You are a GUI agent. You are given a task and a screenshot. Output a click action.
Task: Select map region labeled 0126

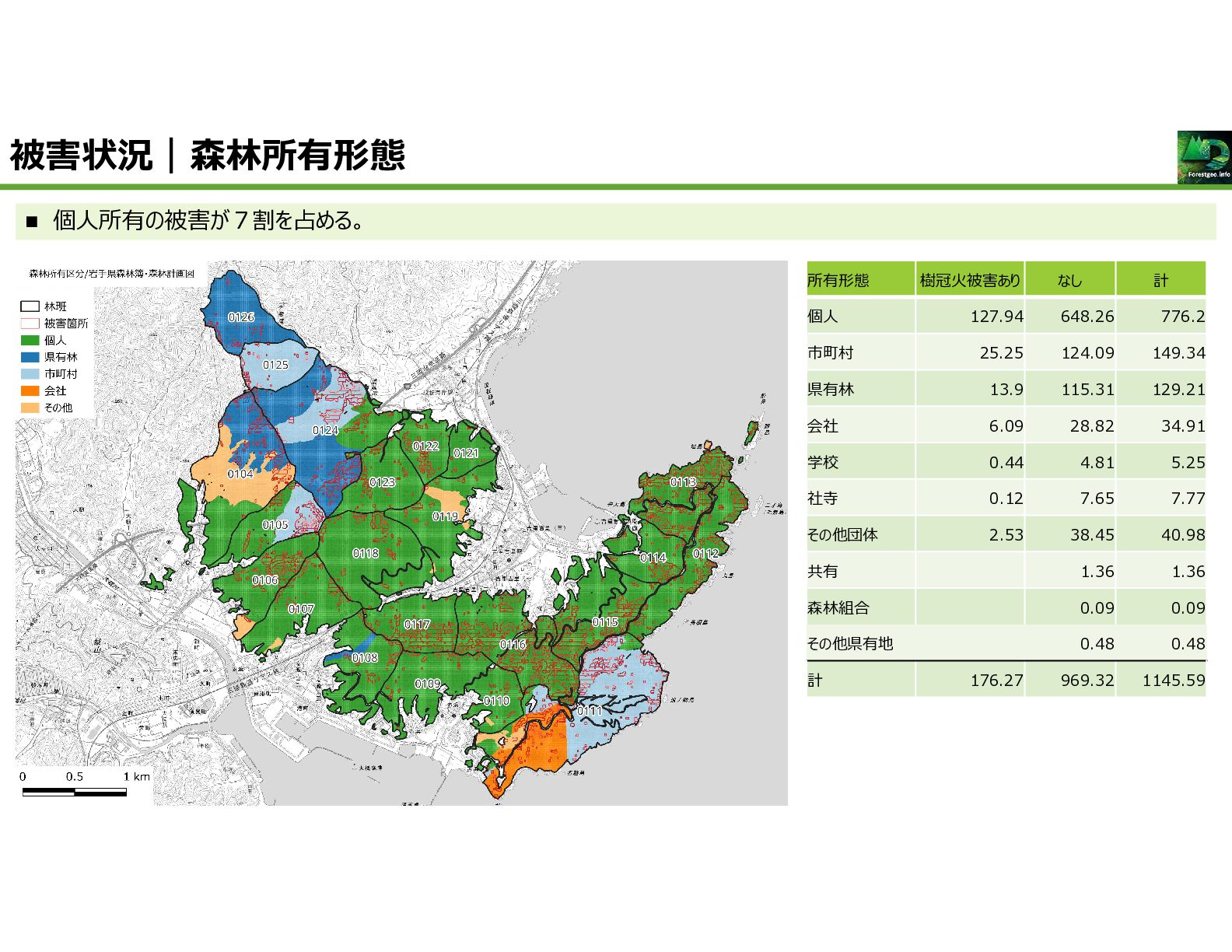(241, 317)
